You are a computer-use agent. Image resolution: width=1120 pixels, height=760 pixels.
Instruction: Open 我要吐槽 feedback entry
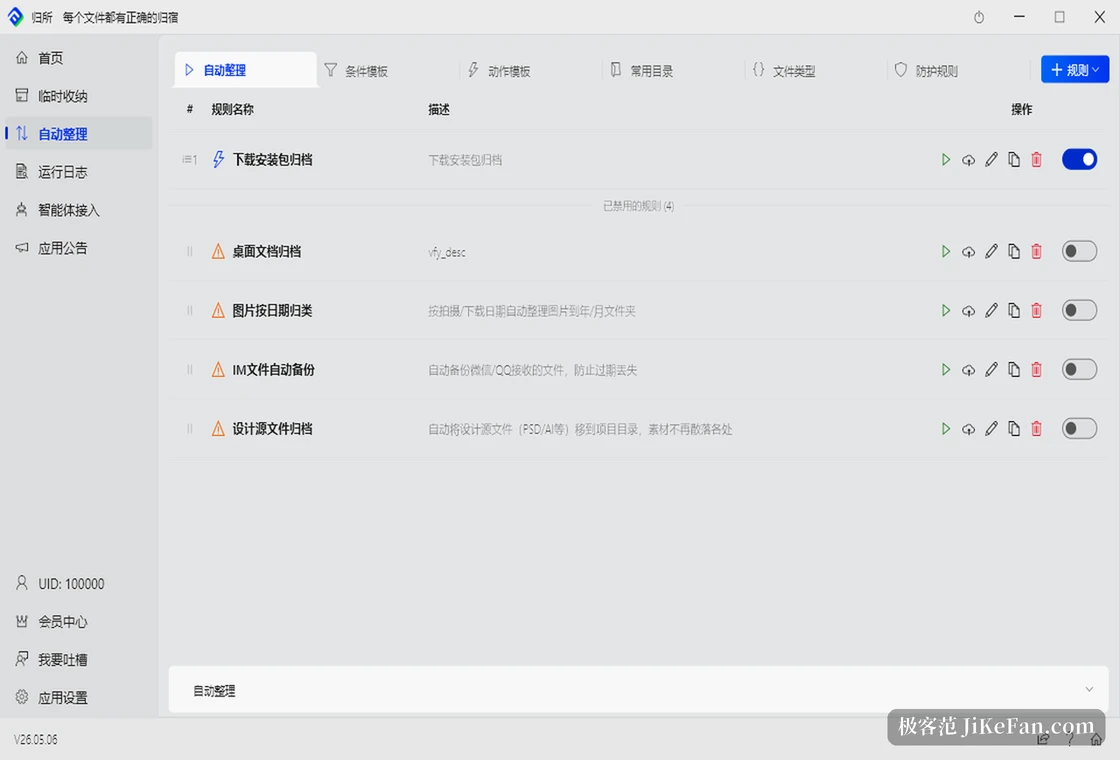pos(79,659)
